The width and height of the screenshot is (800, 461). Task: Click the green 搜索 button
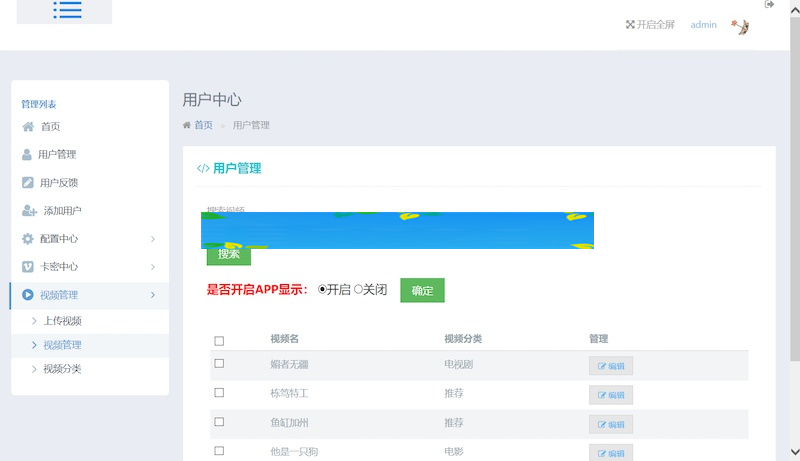228,255
